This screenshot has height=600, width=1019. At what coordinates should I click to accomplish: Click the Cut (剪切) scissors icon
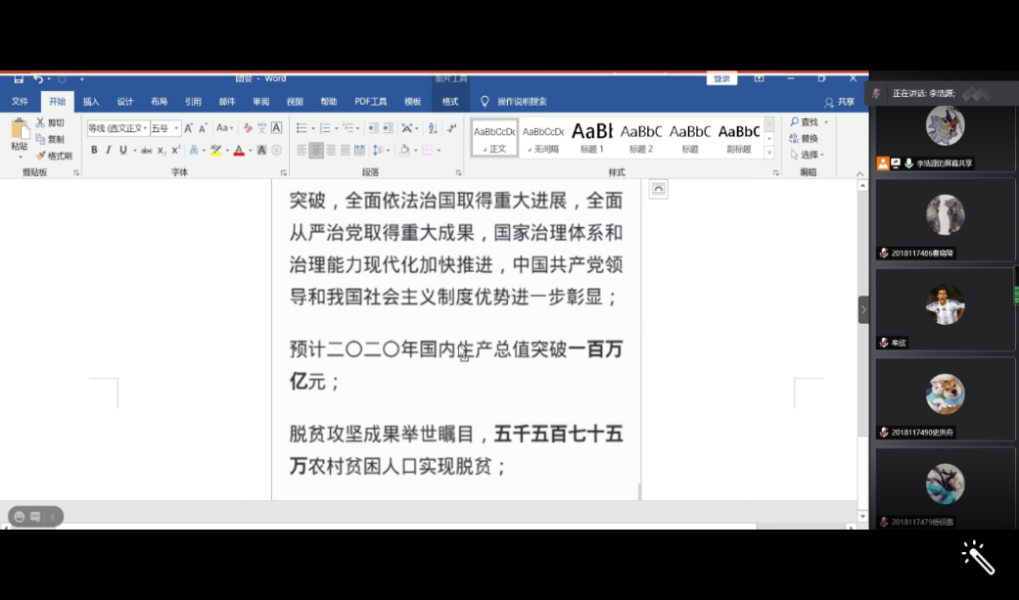pos(40,122)
